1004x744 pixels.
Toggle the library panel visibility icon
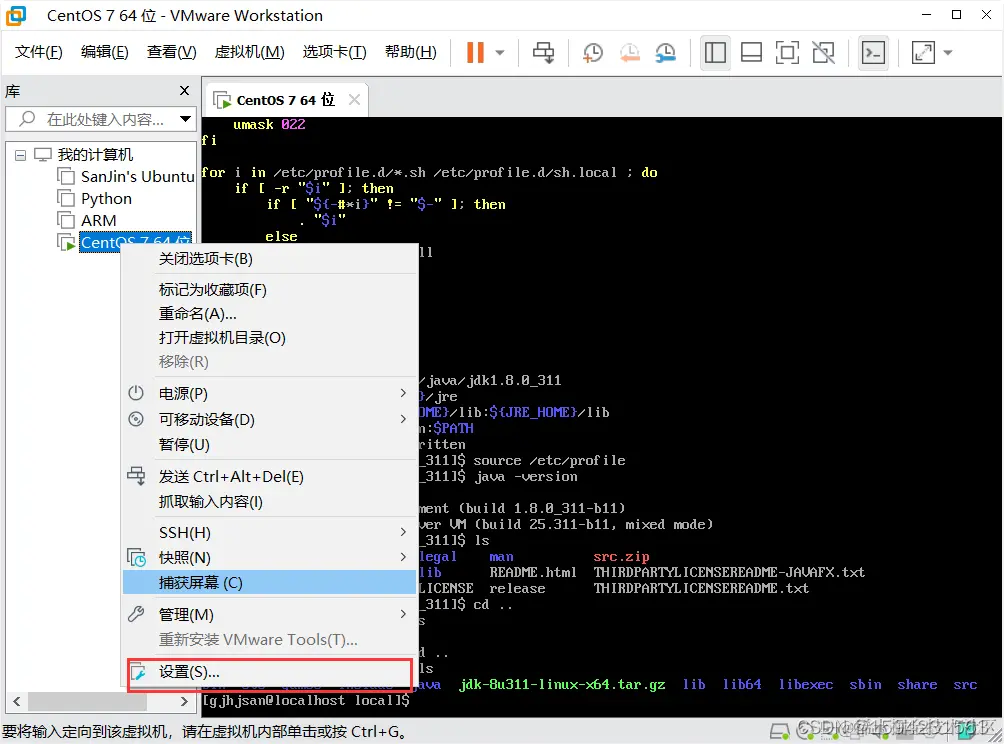click(715, 52)
